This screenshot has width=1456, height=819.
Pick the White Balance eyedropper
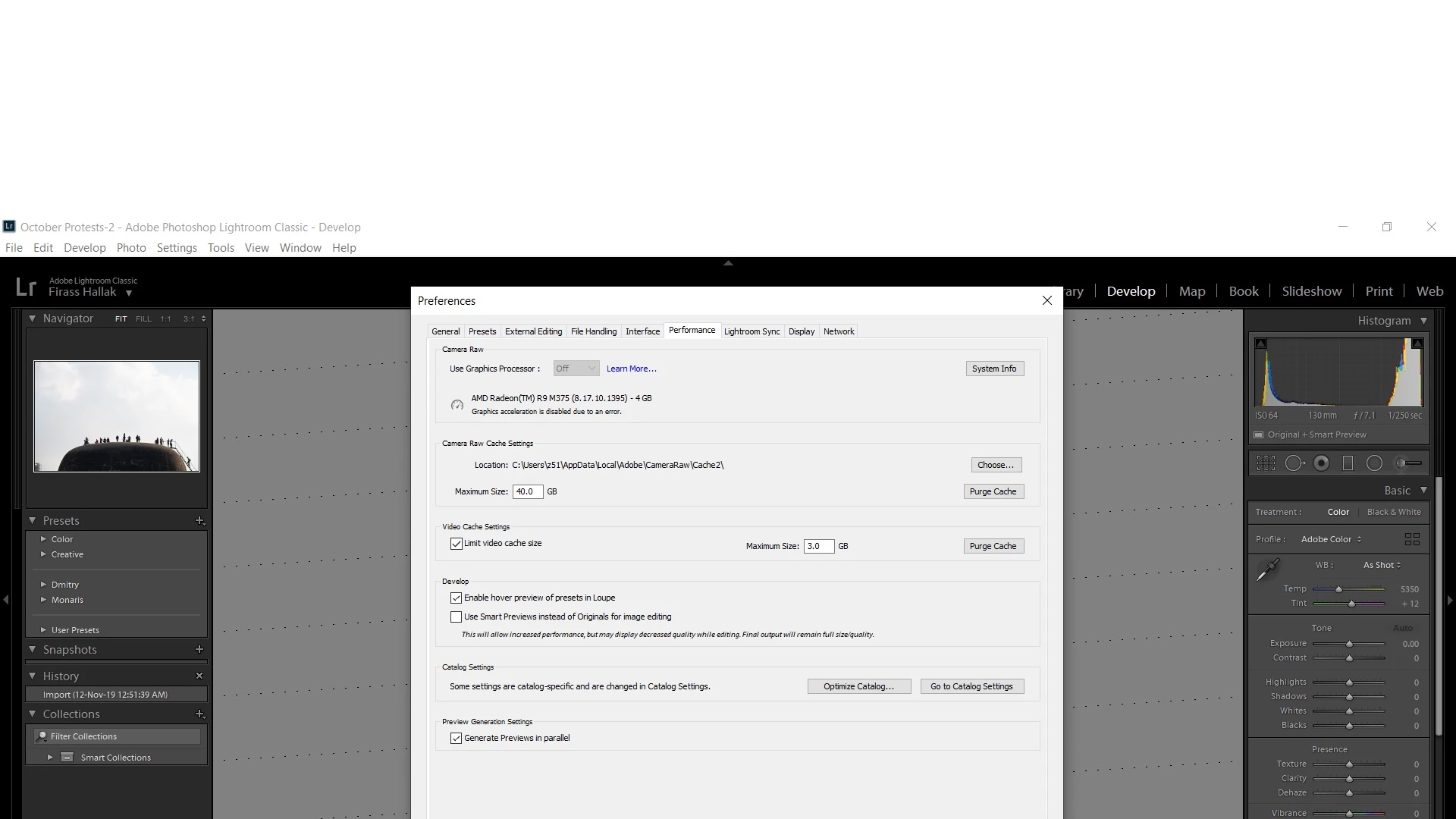click(x=1267, y=570)
